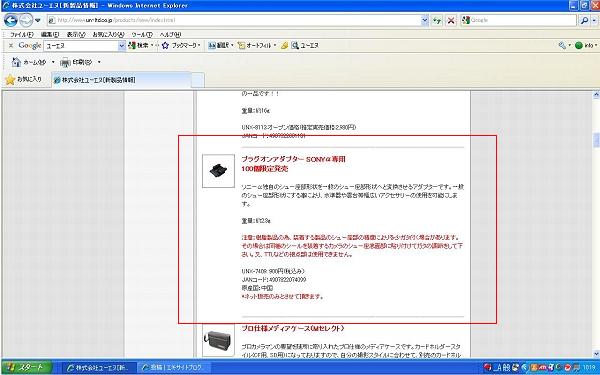This screenshot has height=375, width=600.
Task: Switch to taskbar item 株式会社ユーエス
Action: [x=98, y=368]
